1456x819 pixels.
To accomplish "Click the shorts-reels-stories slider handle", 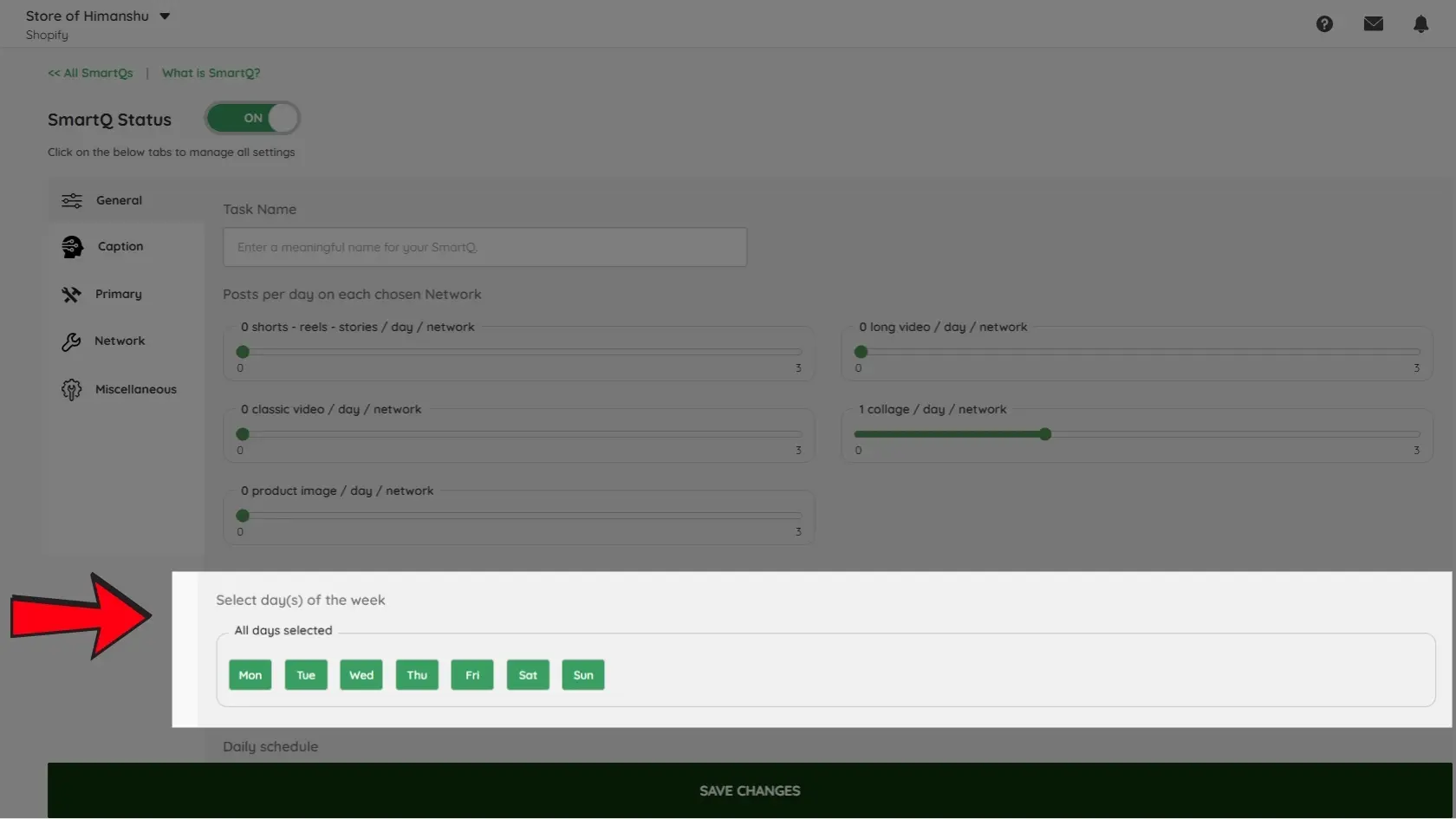I will tap(243, 352).
